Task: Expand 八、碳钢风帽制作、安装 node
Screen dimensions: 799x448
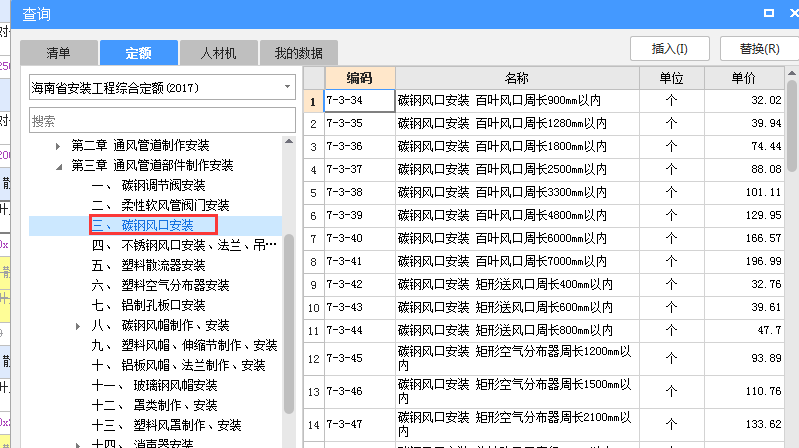Action: [77, 326]
